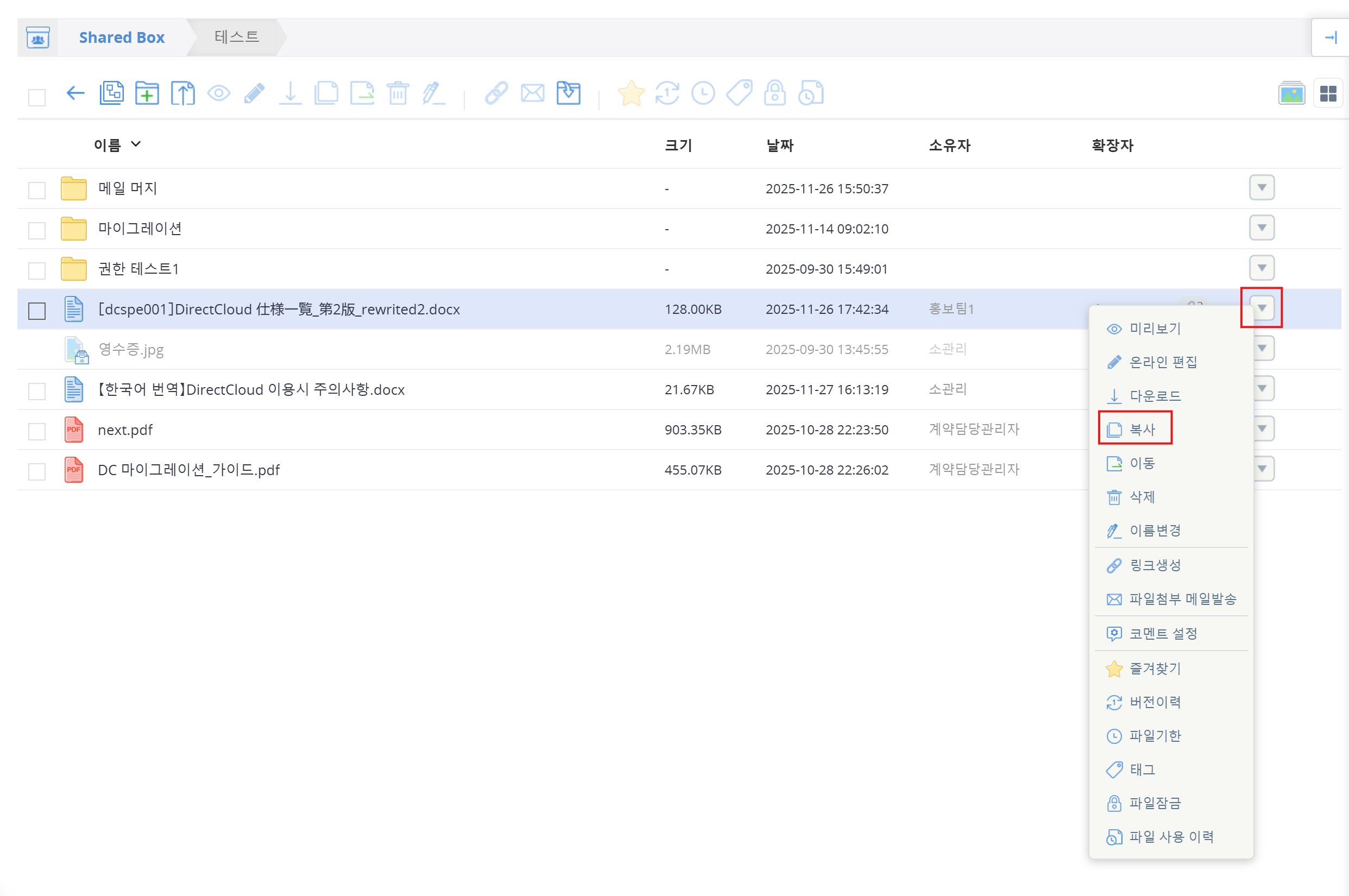Choose 복사 from the context menu
Viewport: 1349px width, 896px height.
pyautogui.click(x=1142, y=429)
